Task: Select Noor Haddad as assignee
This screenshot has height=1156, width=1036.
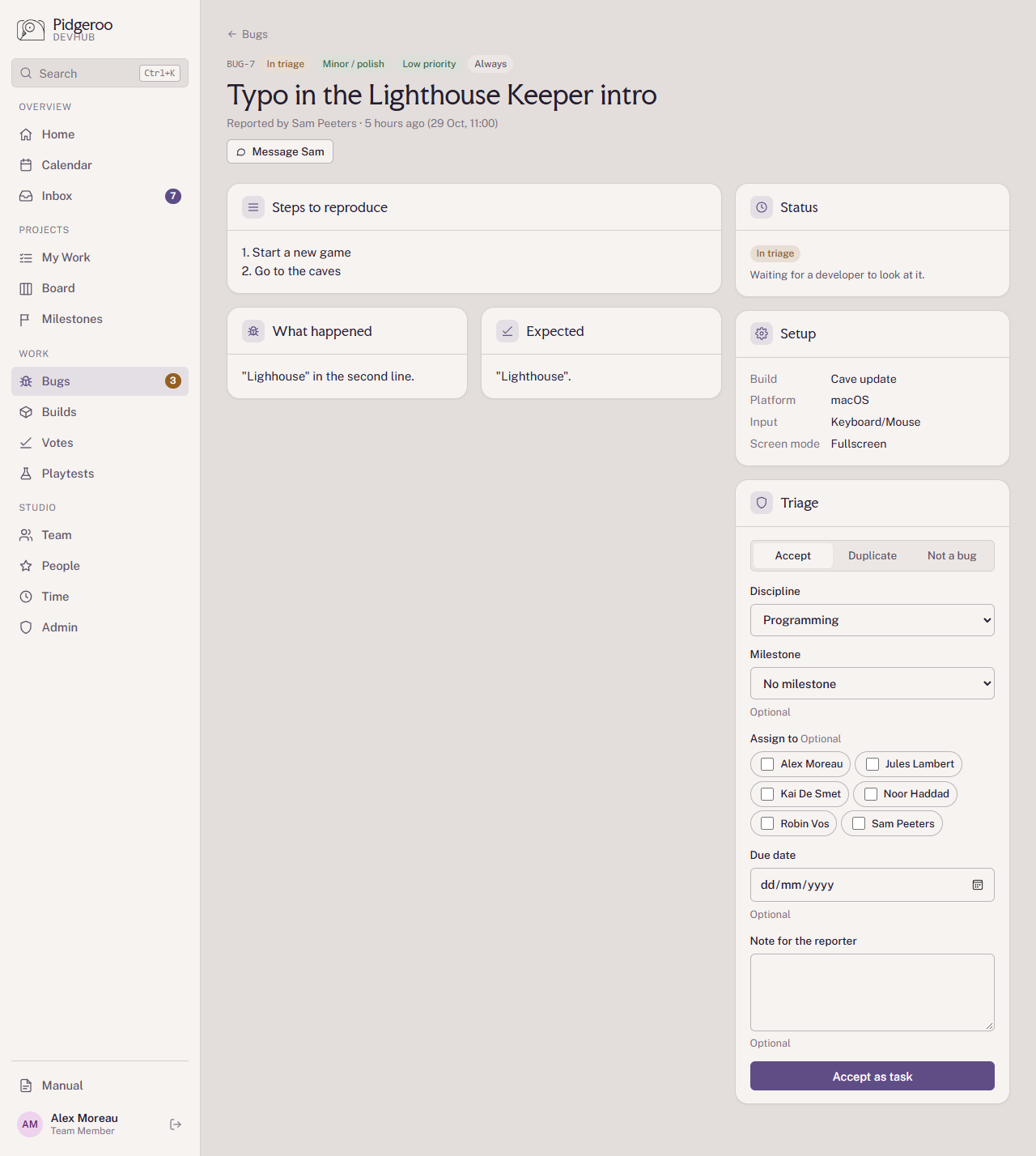Action: pos(871,794)
